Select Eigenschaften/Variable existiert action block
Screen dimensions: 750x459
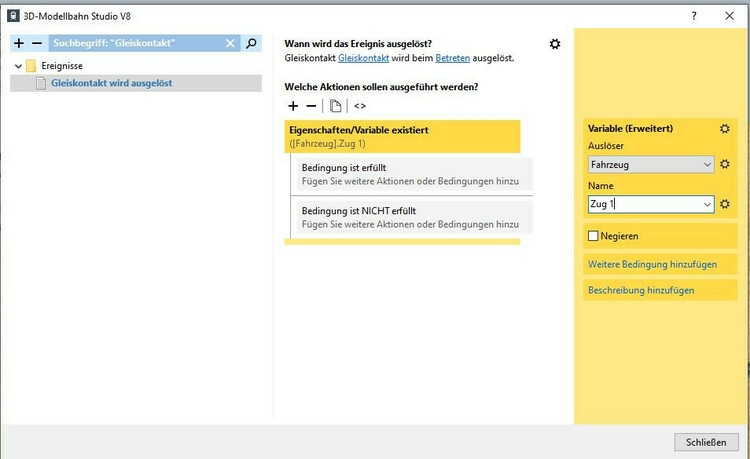coord(402,136)
